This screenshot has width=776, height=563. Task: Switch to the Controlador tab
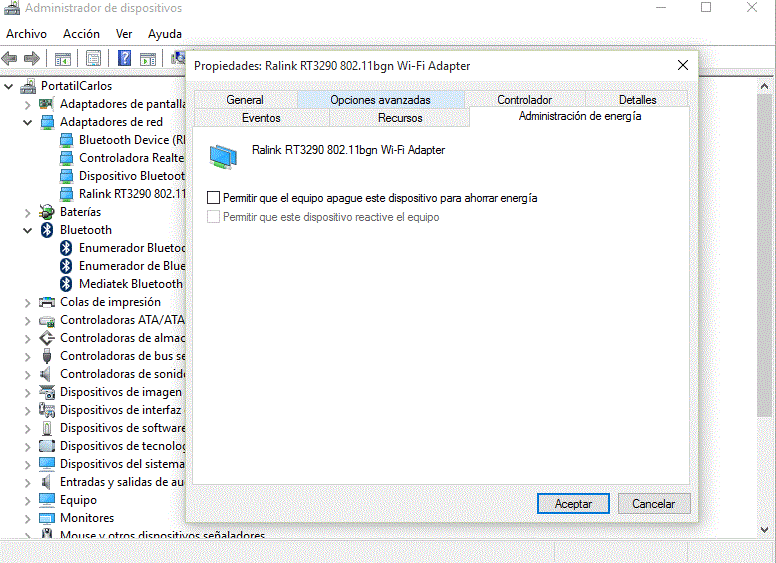point(525,99)
